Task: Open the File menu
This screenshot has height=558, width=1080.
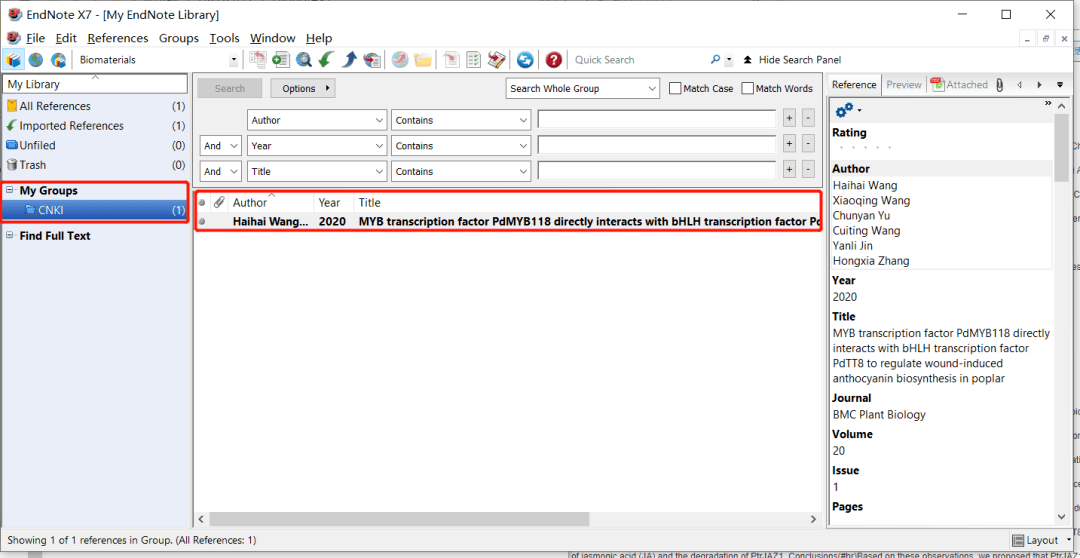Action: [x=35, y=38]
